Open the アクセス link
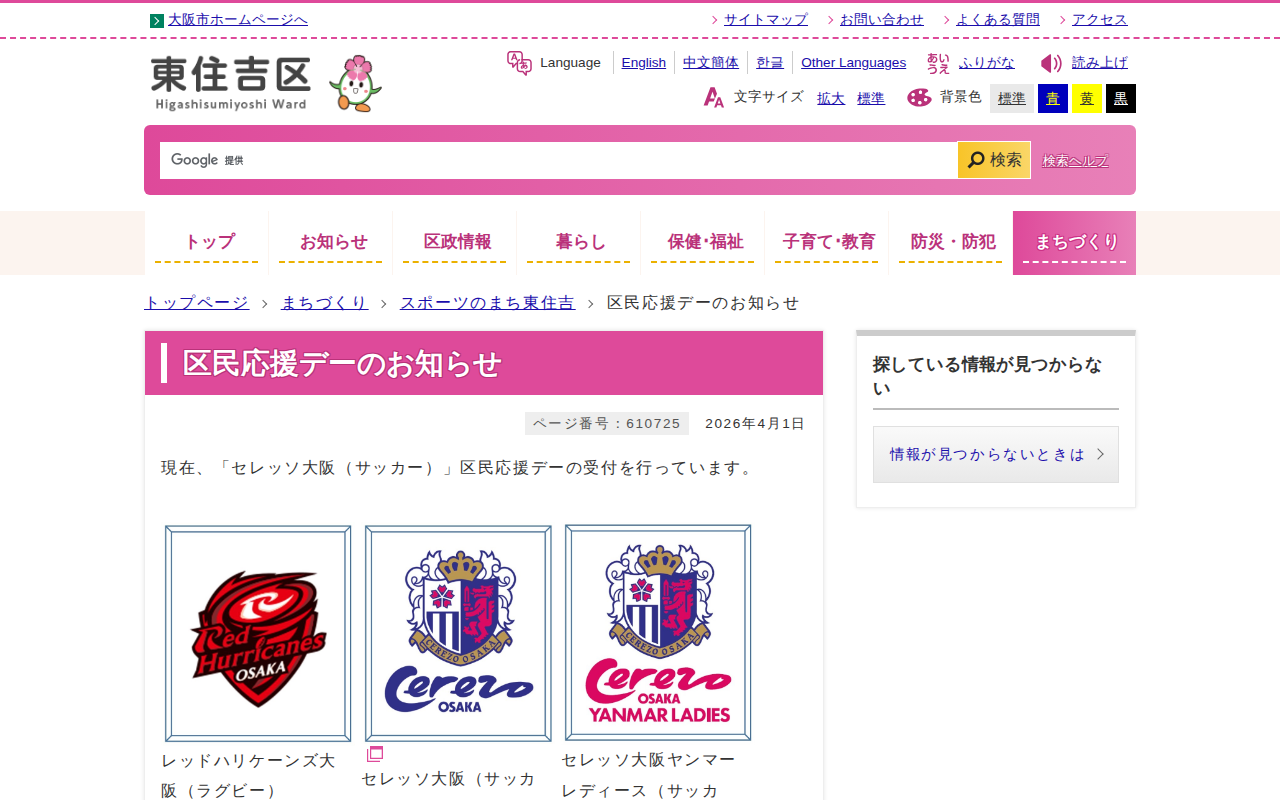1280x800 pixels. (1100, 20)
